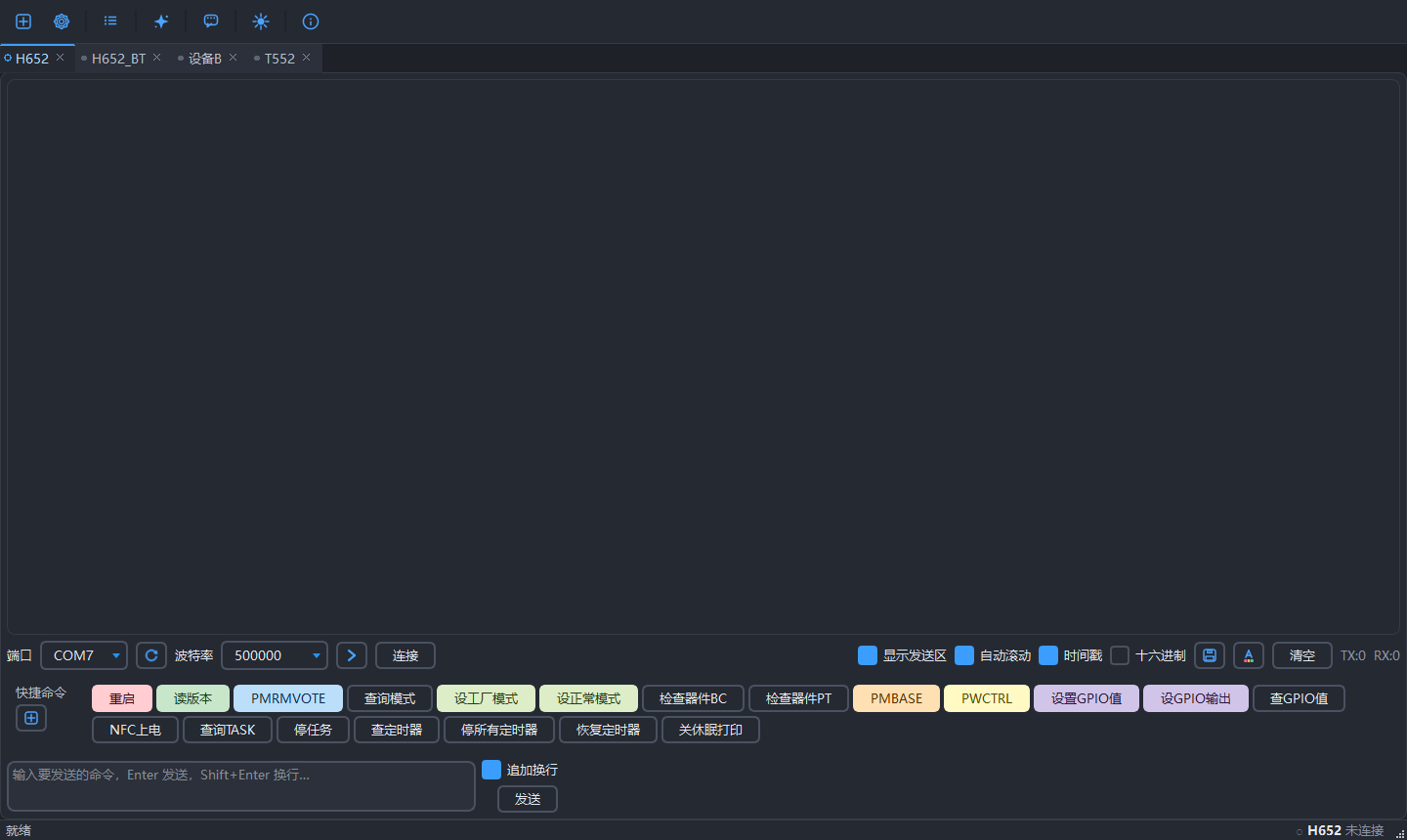Open the chat bubble icon in toolbar
The image size is (1407, 840).
(x=211, y=21)
